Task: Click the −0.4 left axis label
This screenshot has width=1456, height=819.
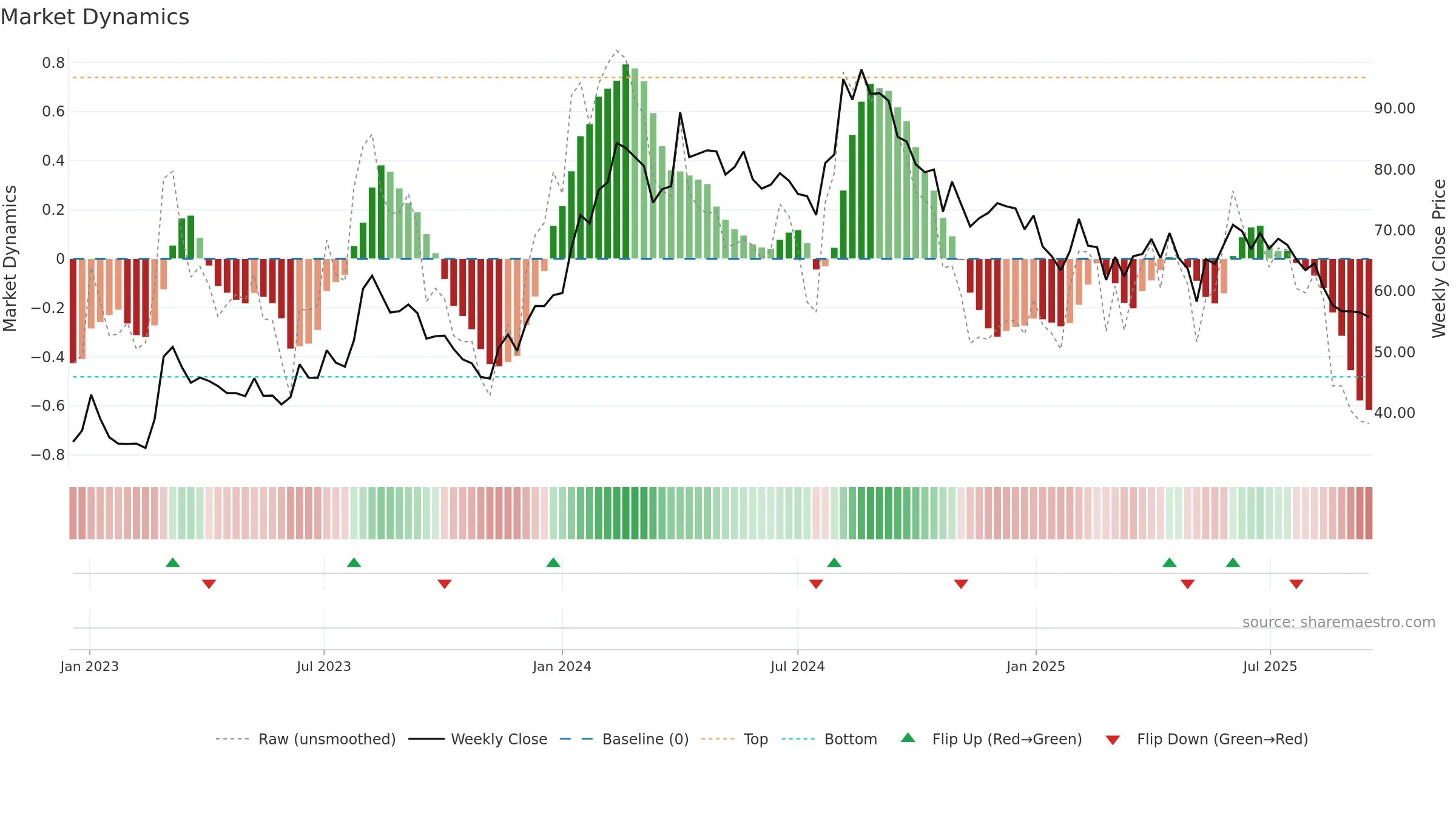Action: coord(48,357)
